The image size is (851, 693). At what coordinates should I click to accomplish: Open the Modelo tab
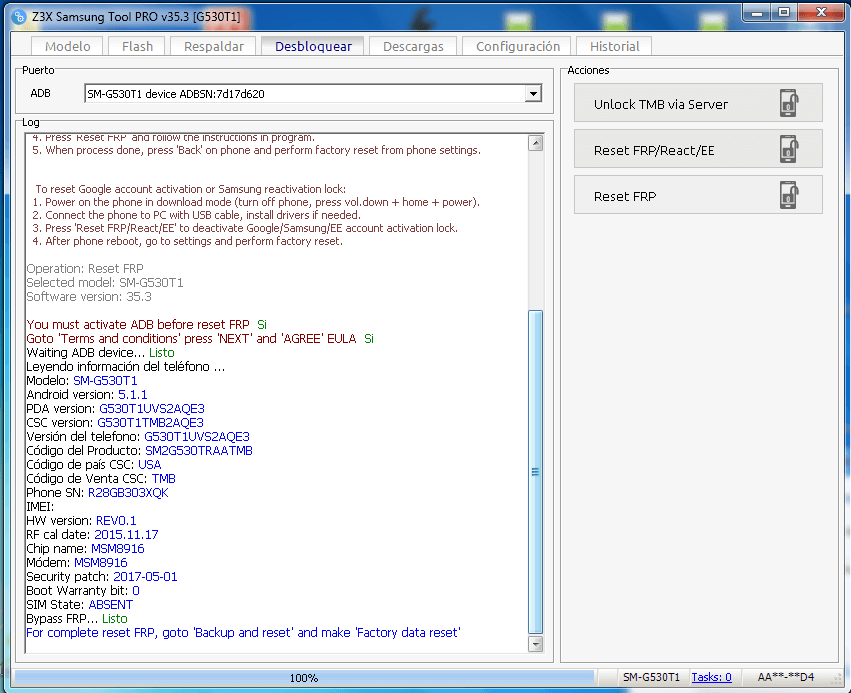67,46
